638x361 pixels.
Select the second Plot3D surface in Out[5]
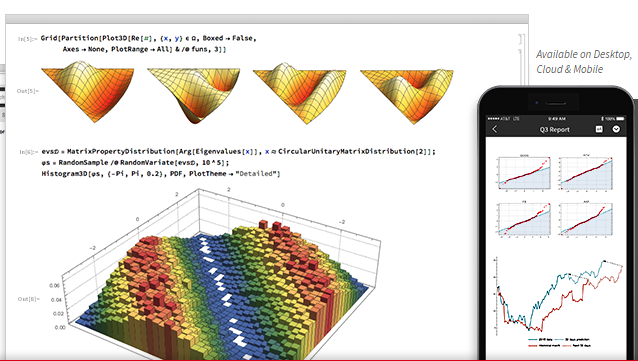pos(194,95)
